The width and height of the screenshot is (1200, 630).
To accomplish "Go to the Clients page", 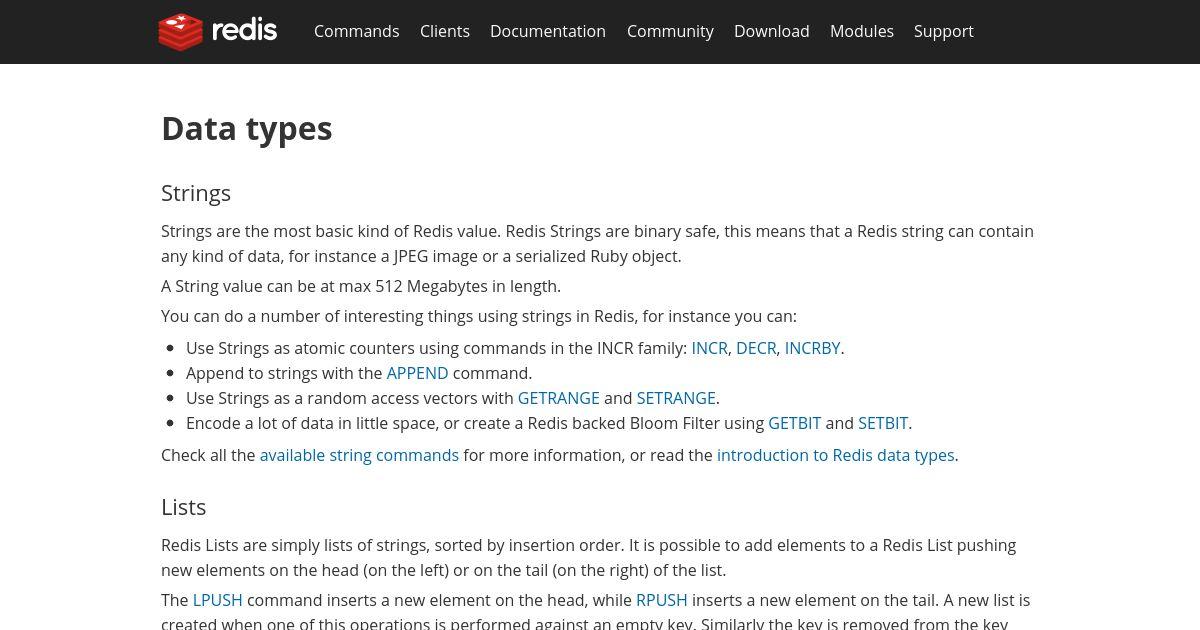I will pyautogui.click(x=445, y=31).
